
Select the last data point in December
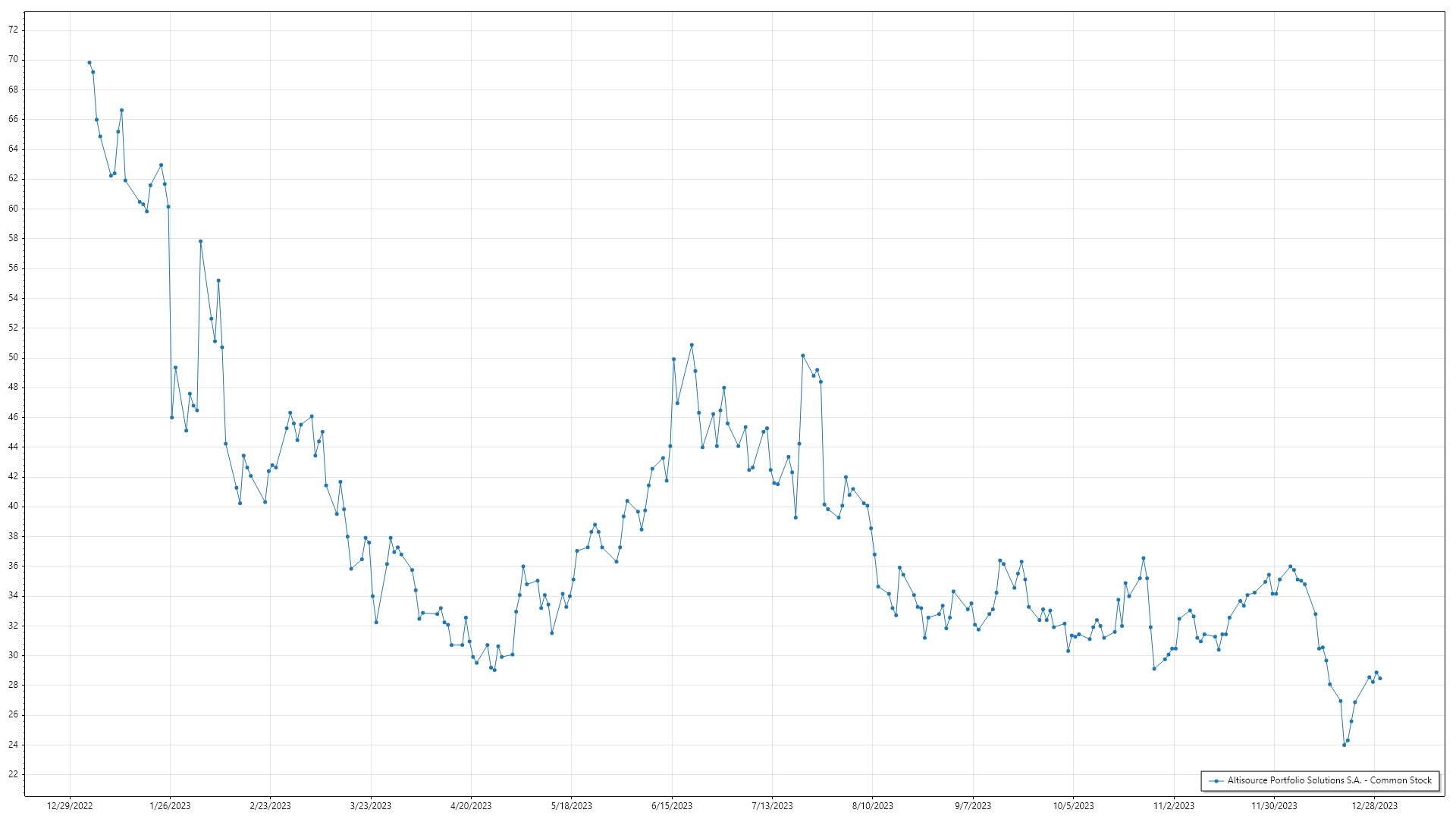tap(1379, 678)
